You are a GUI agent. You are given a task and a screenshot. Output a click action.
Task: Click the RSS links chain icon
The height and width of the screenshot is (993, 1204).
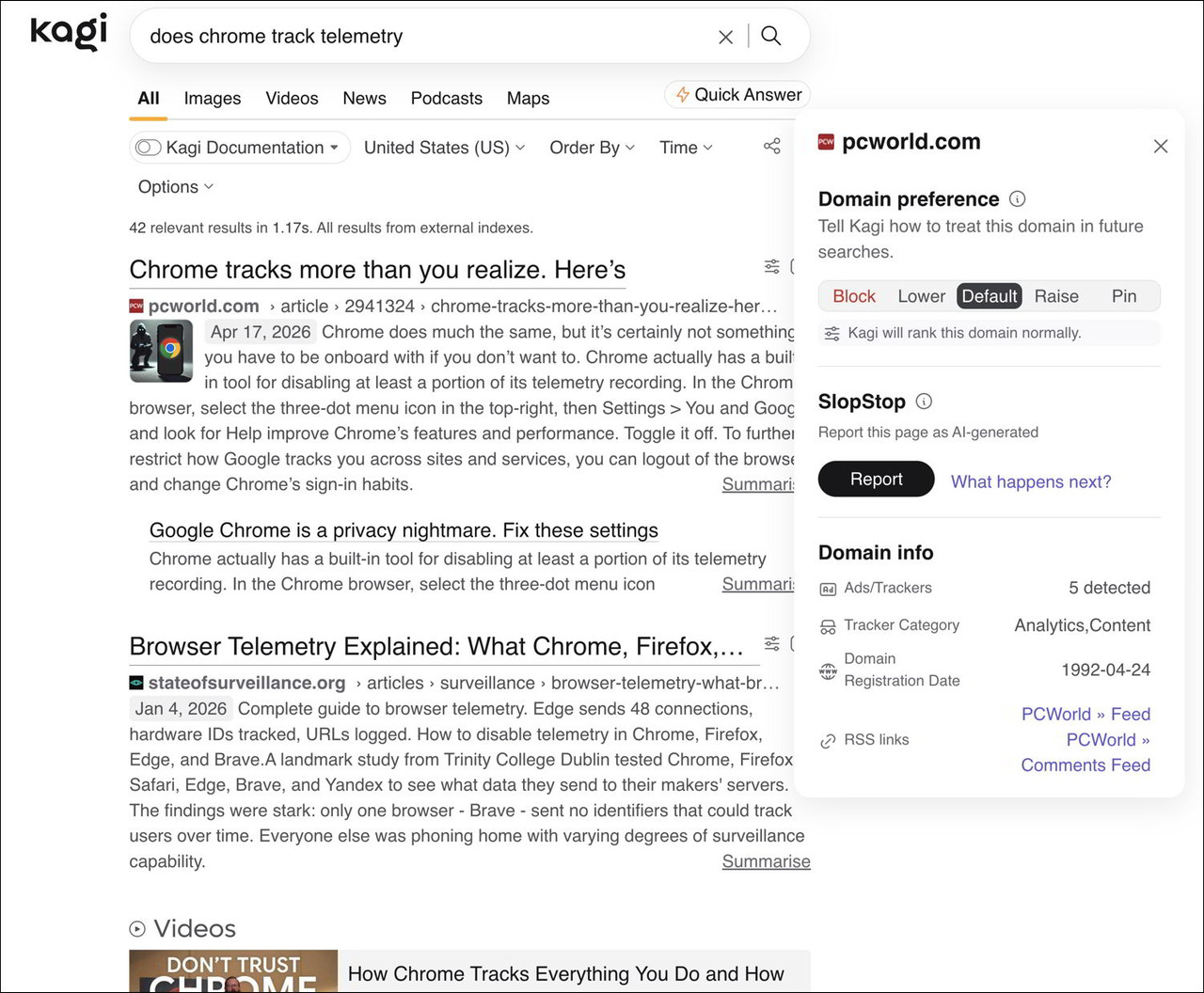828,741
